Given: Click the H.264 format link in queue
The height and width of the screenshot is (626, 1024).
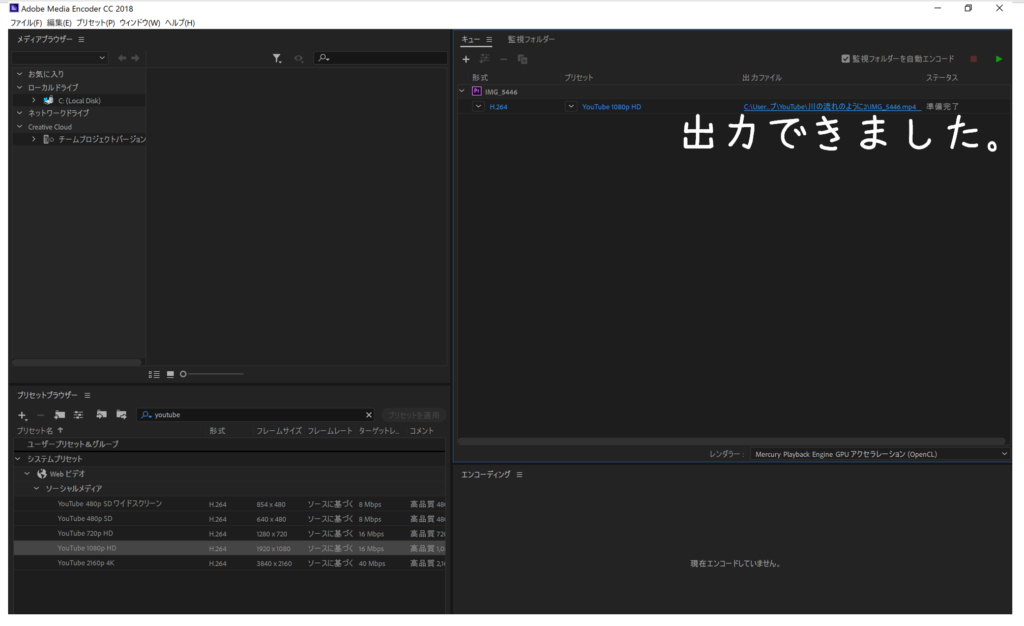Looking at the screenshot, I should 498,106.
